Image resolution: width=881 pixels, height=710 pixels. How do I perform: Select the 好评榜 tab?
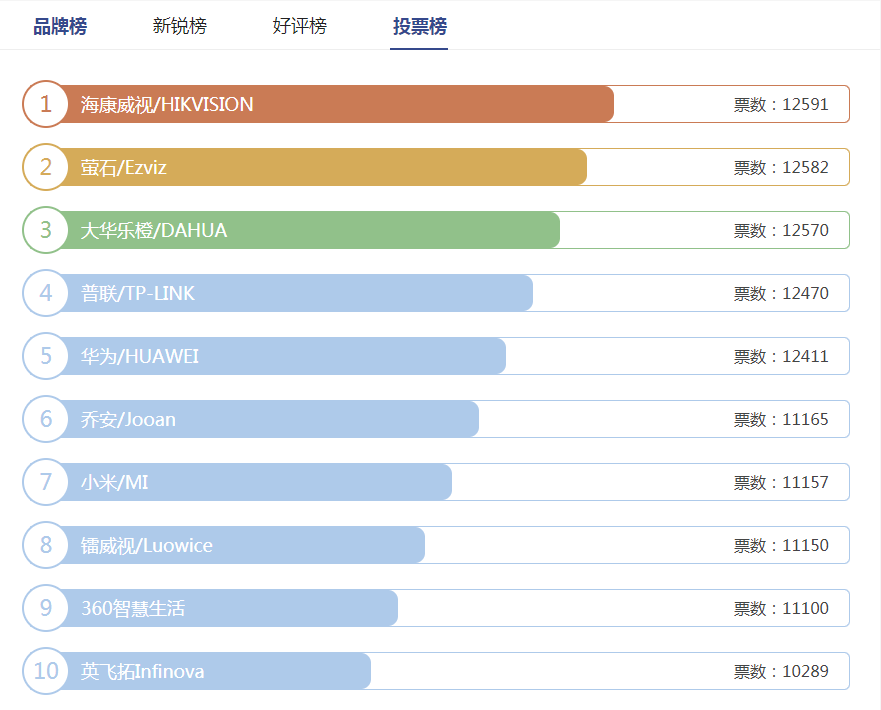pyautogui.click(x=300, y=26)
